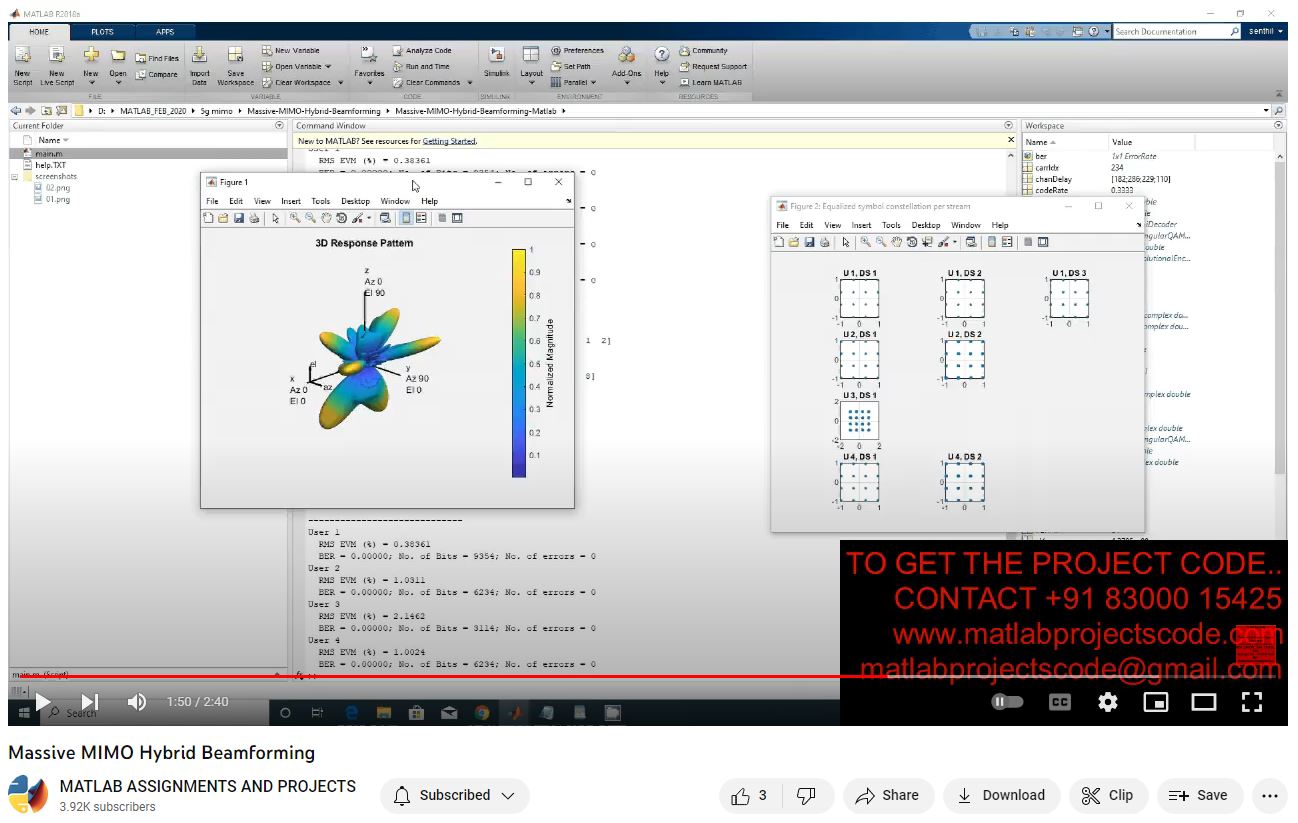Select the Pan hand tool in Figure 1
The width and height of the screenshot is (1298, 823).
326,218
